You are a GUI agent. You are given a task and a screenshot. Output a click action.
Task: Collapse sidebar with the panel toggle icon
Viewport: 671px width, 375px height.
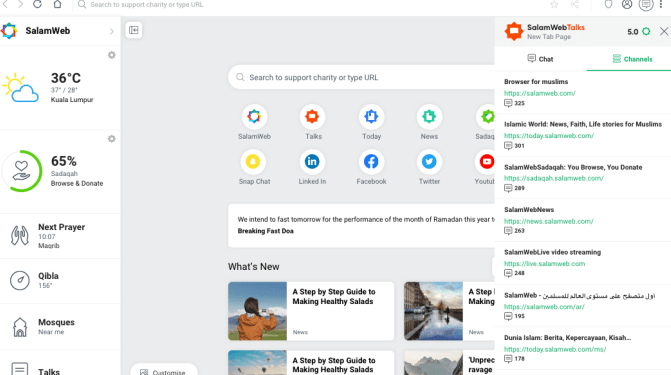[x=134, y=30]
